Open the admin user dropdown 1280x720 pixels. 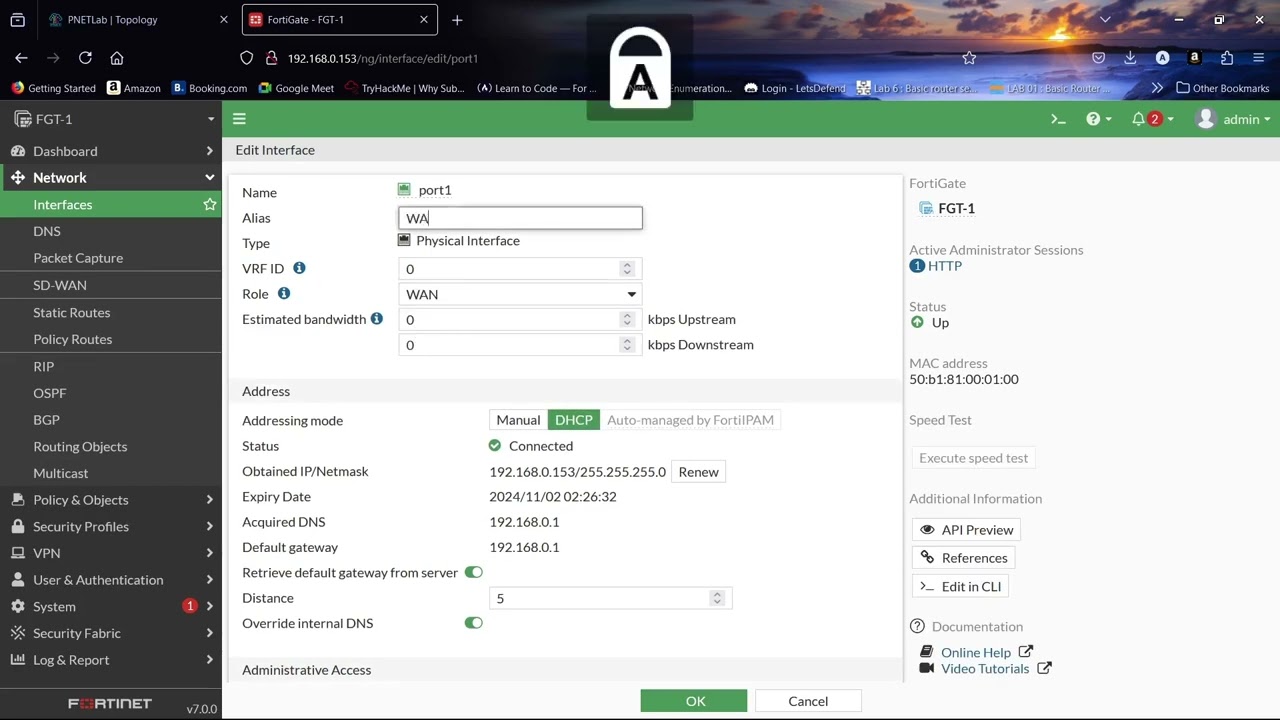pos(1233,119)
